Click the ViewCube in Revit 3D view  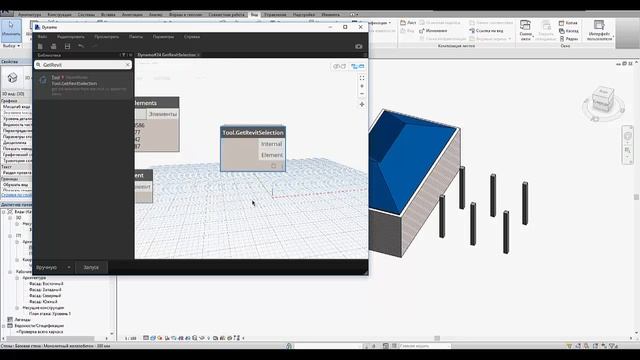point(603,98)
